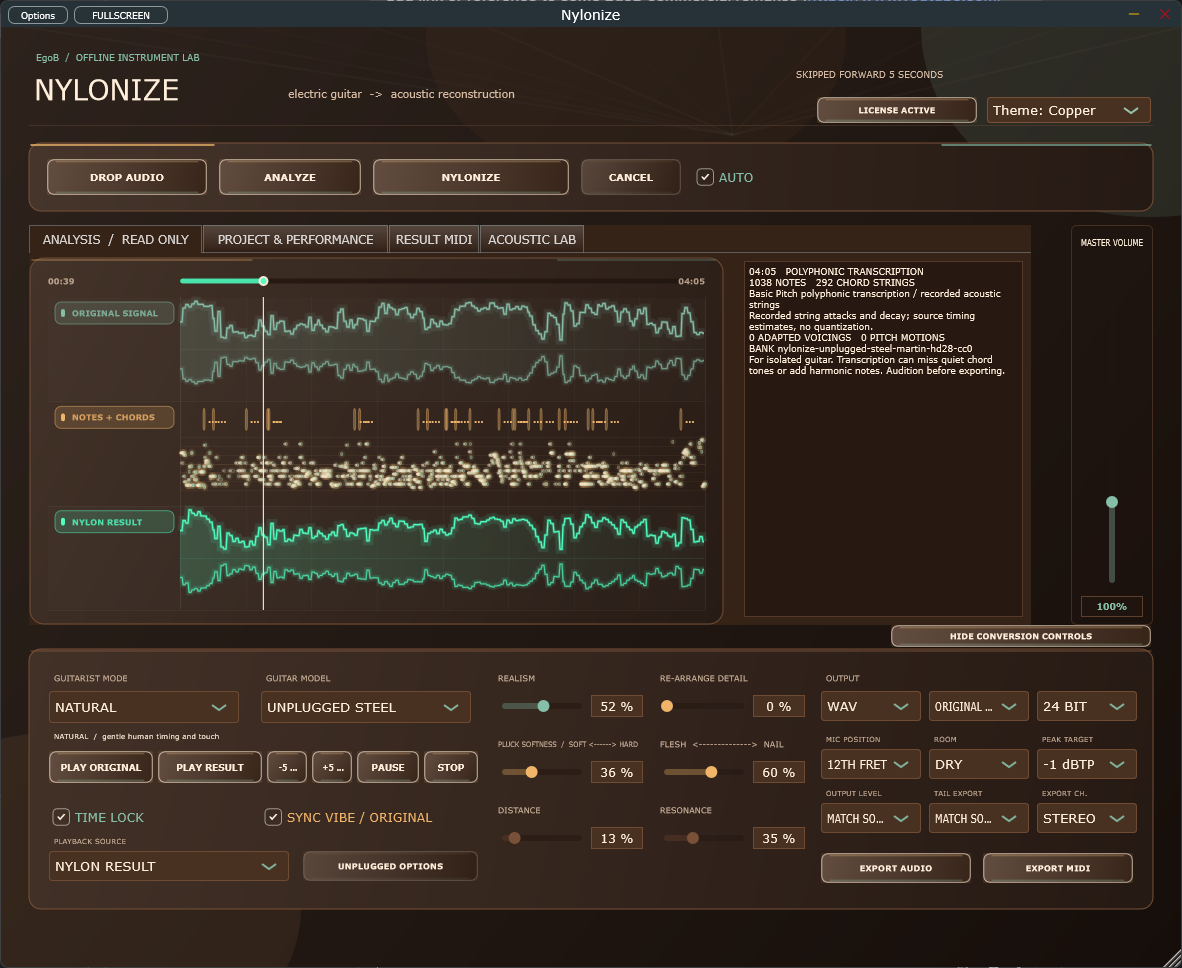Click the EgoB breadcrumb text
The width and height of the screenshot is (1182, 968).
pos(47,57)
